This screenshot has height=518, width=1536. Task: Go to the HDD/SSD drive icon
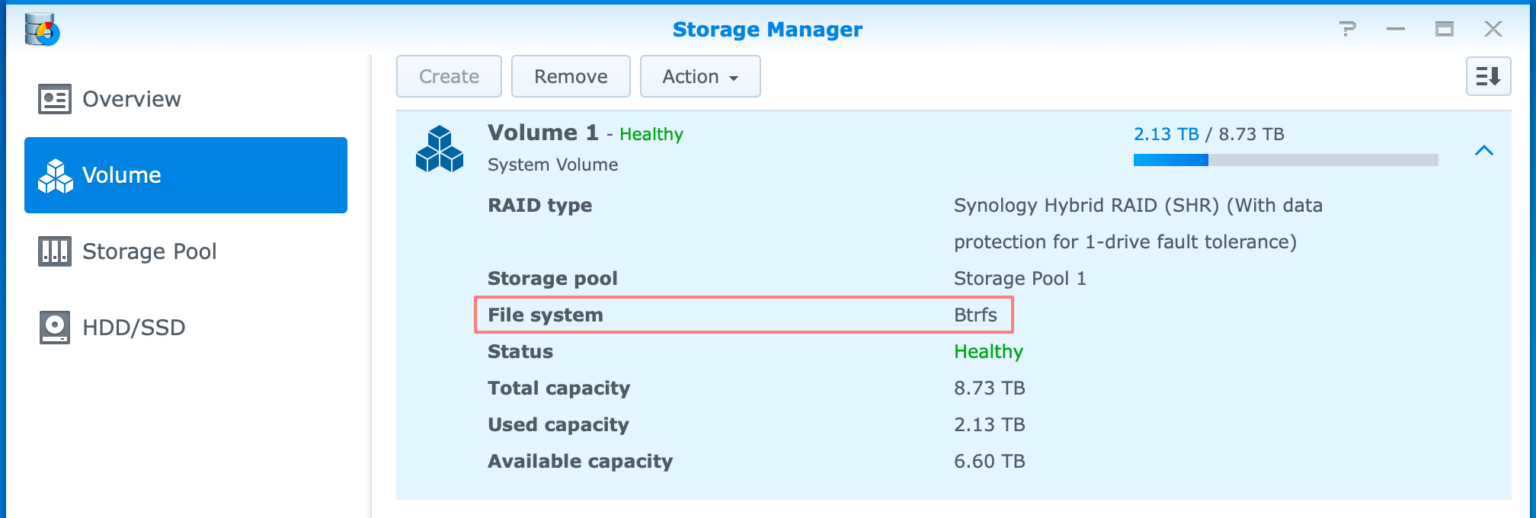click(54, 327)
